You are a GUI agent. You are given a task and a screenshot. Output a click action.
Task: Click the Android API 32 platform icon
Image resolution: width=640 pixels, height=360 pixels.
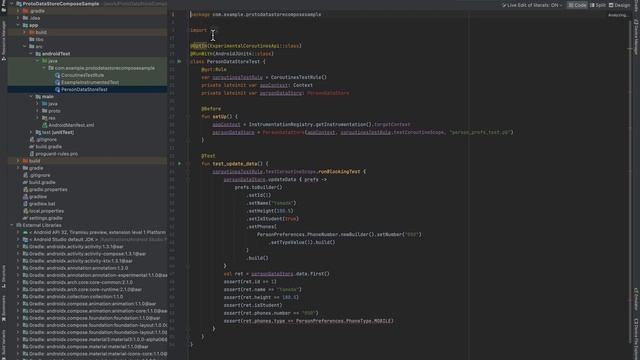pos(25,233)
